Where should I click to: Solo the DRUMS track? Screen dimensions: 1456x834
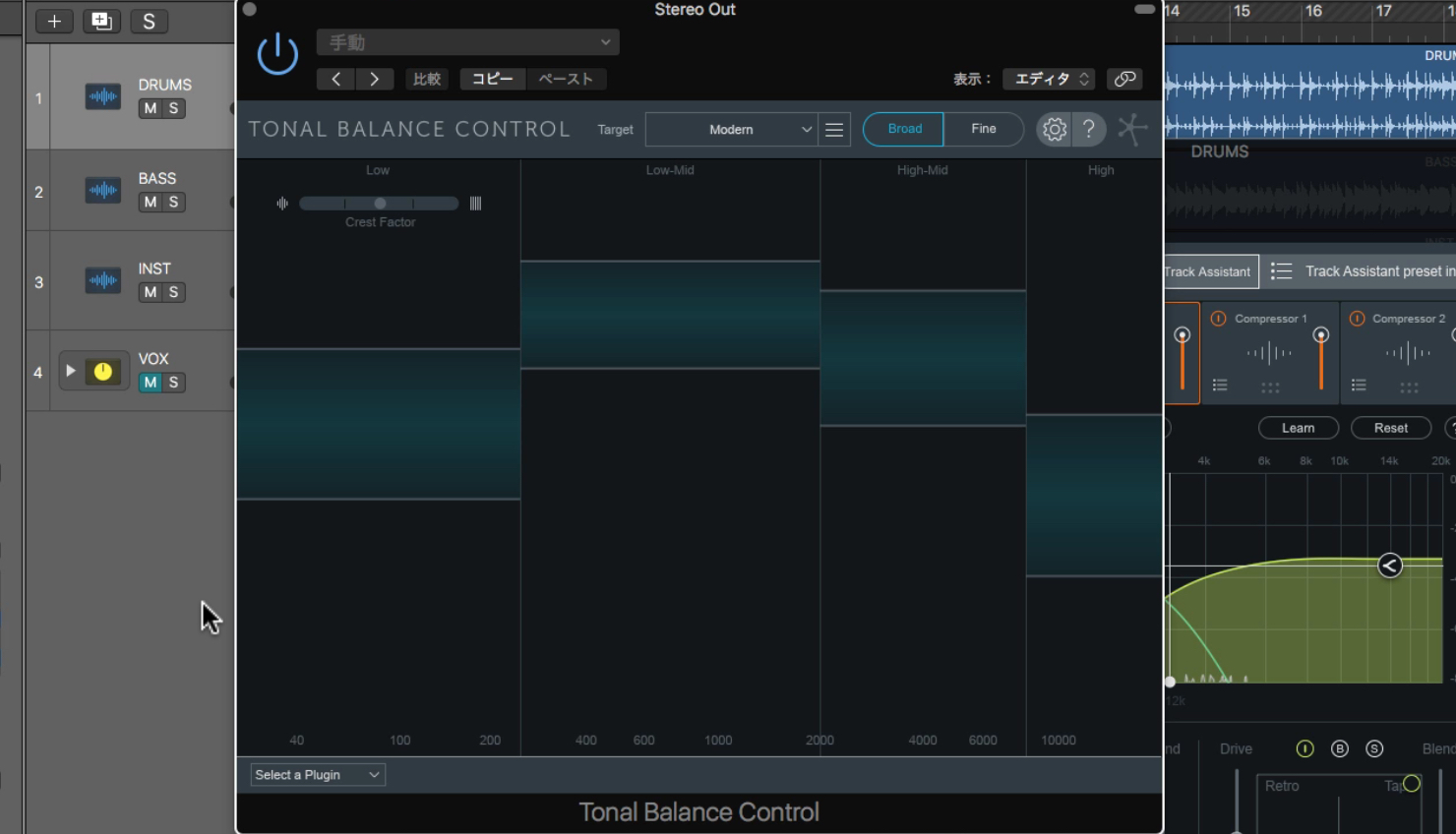173,108
